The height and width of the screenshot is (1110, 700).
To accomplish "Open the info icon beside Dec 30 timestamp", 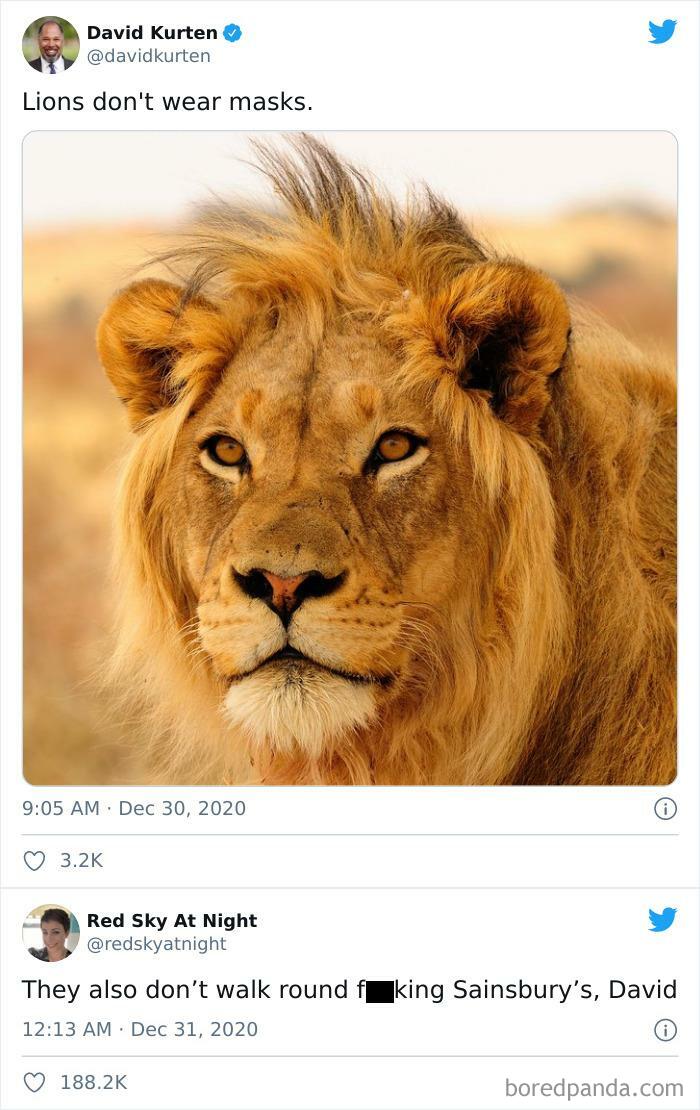I will pyautogui.click(x=665, y=809).
